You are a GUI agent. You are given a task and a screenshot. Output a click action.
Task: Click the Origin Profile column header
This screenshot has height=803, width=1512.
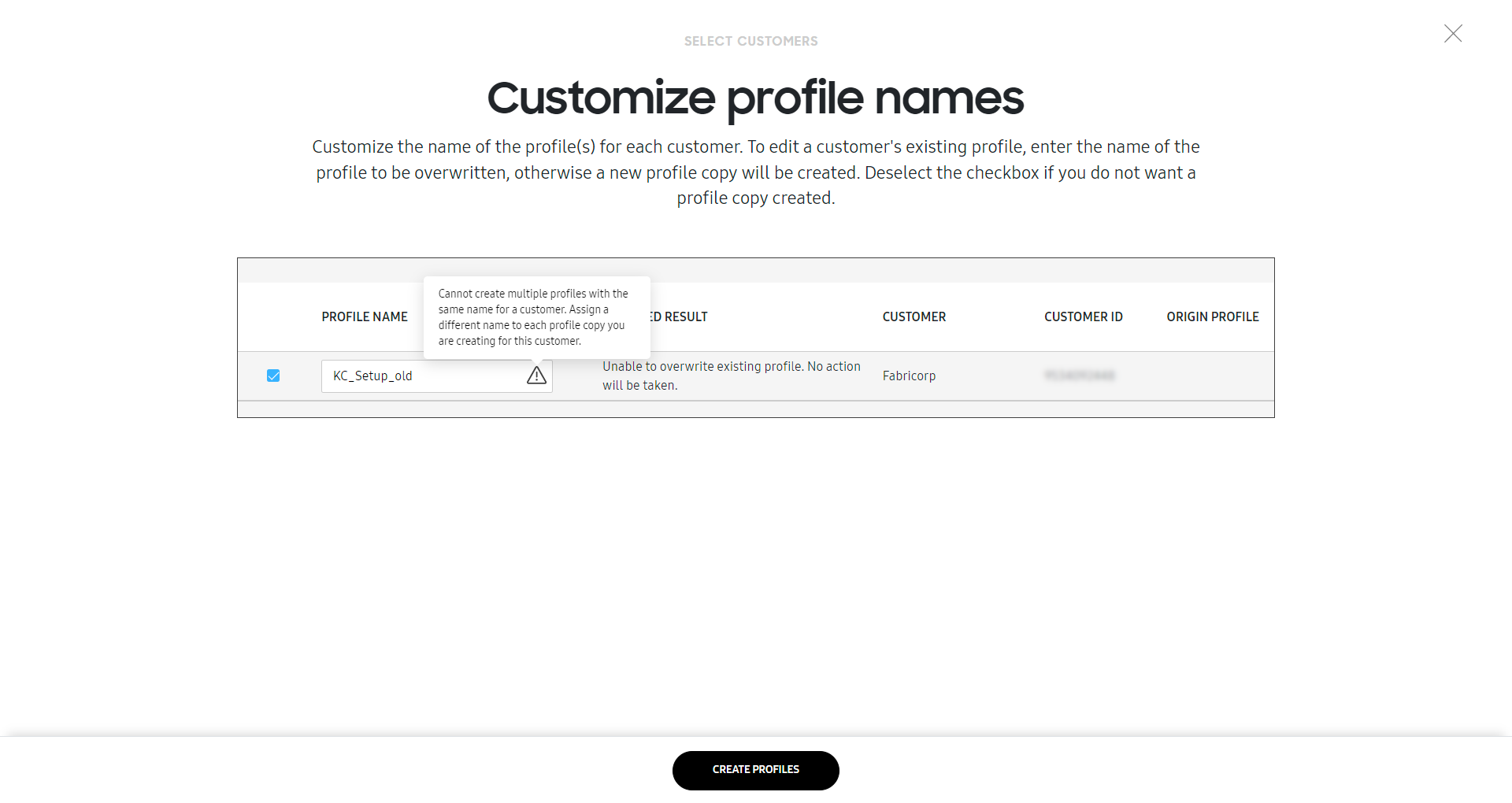1213,316
